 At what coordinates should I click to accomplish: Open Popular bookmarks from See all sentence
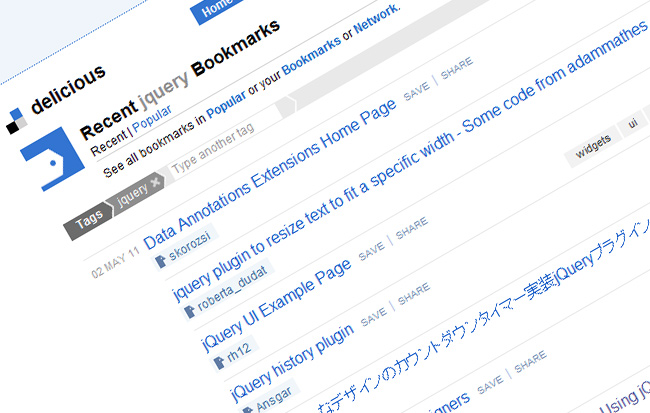pyautogui.click(x=226, y=104)
